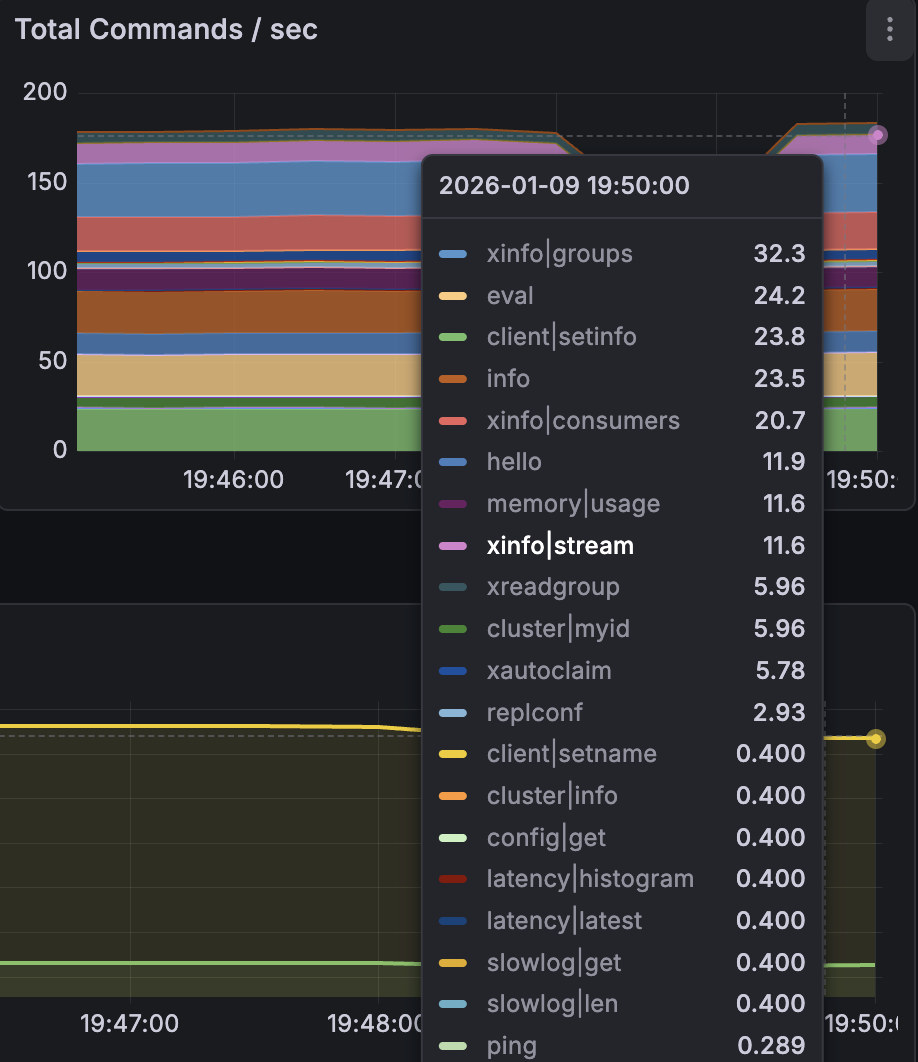Click the cluster|myid series label
This screenshot has height=1062, width=918.
point(558,629)
